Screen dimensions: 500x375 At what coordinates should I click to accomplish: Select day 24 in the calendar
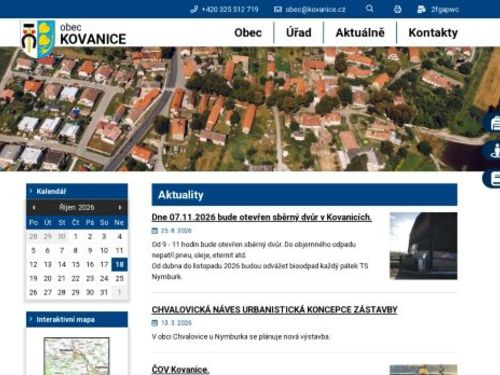pos(104,278)
